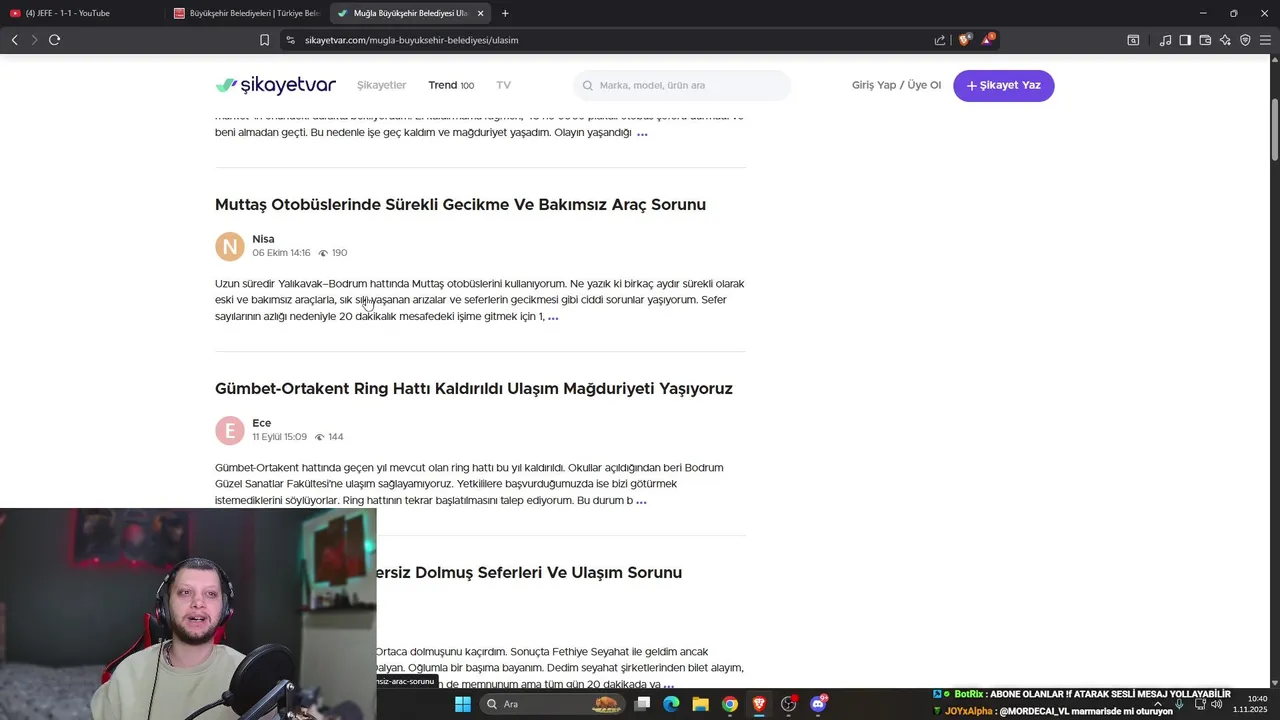The image size is (1280, 720).
Task: Click Ece's avatar circle
Action: (x=230, y=430)
